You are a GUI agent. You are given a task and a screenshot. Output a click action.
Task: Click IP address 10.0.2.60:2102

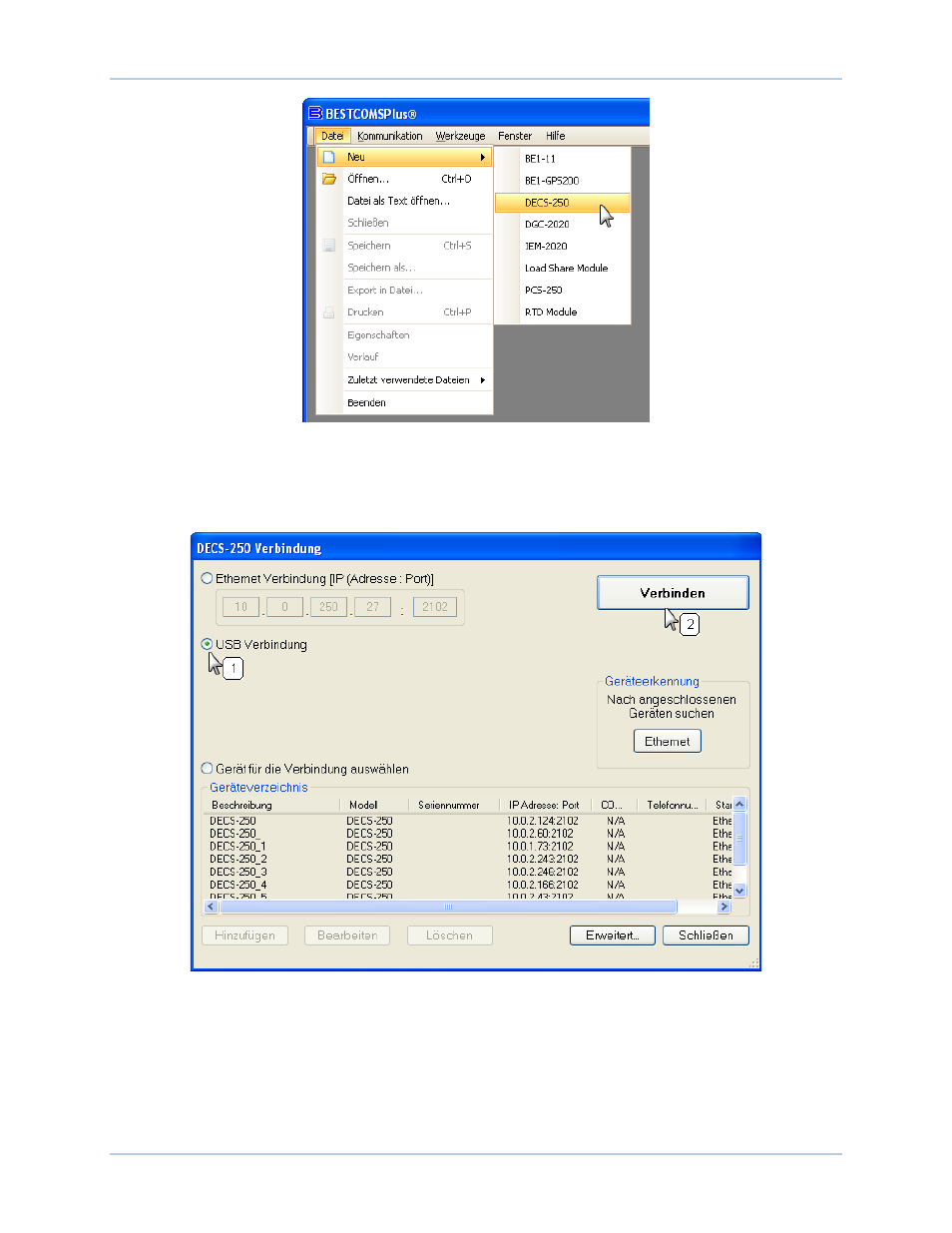tap(540, 834)
